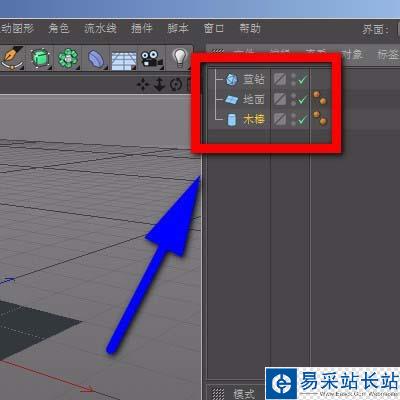Create a Camera object
The height and width of the screenshot is (400, 400).
(x=151, y=59)
